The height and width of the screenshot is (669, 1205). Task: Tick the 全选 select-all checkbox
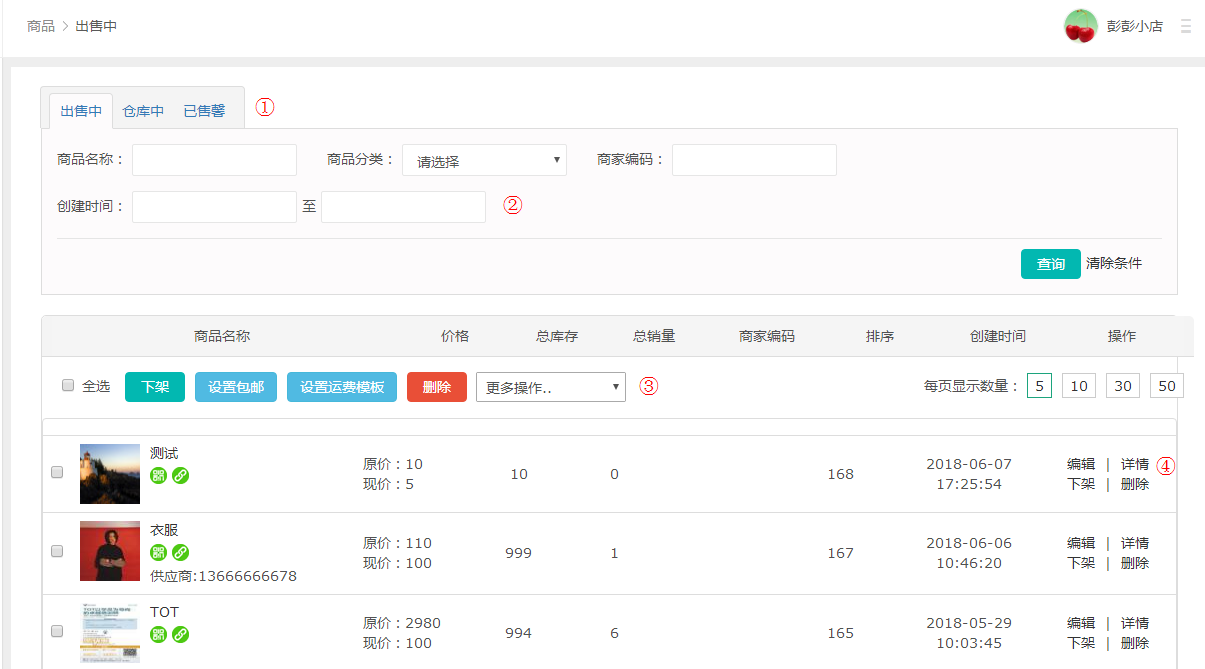[68, 386]
